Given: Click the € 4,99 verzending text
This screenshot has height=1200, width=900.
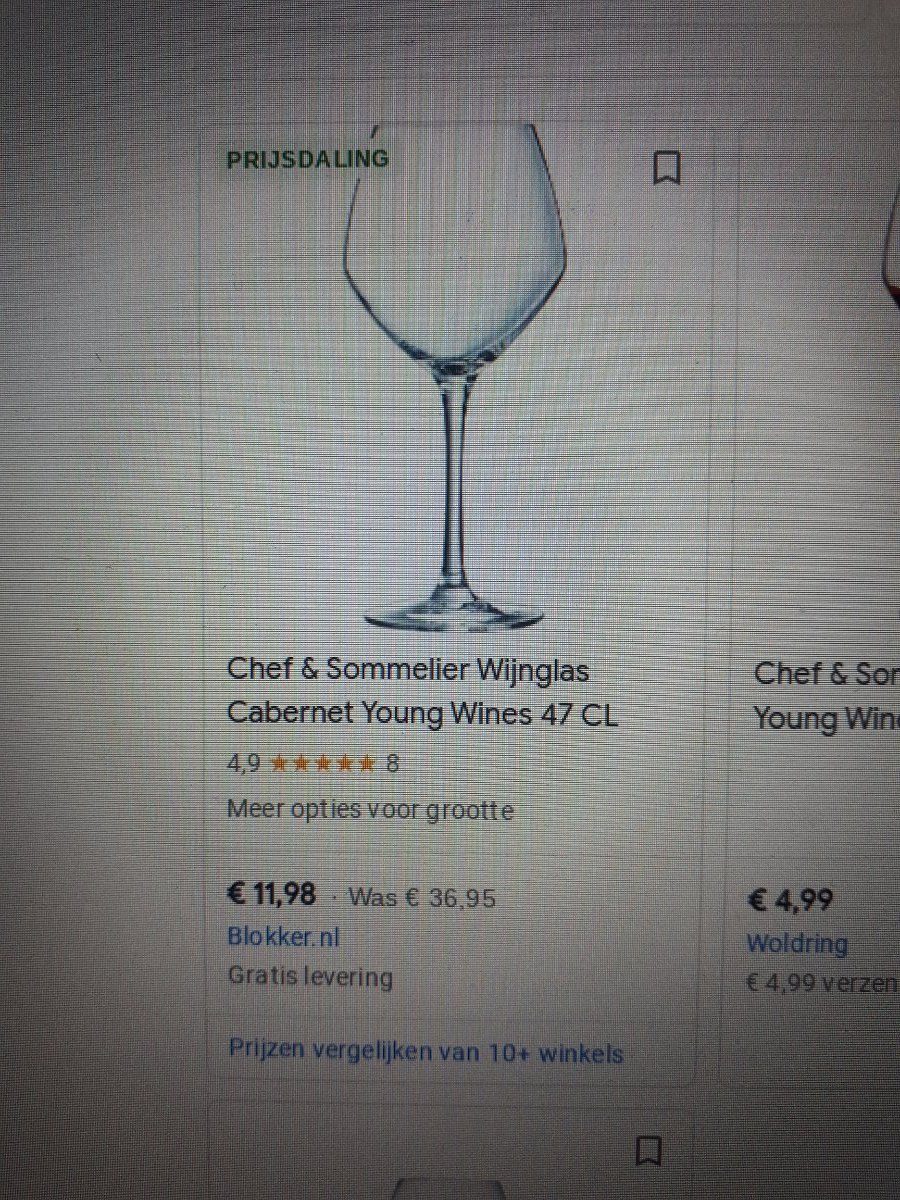Looking at the screenshot, I should 822,983.
